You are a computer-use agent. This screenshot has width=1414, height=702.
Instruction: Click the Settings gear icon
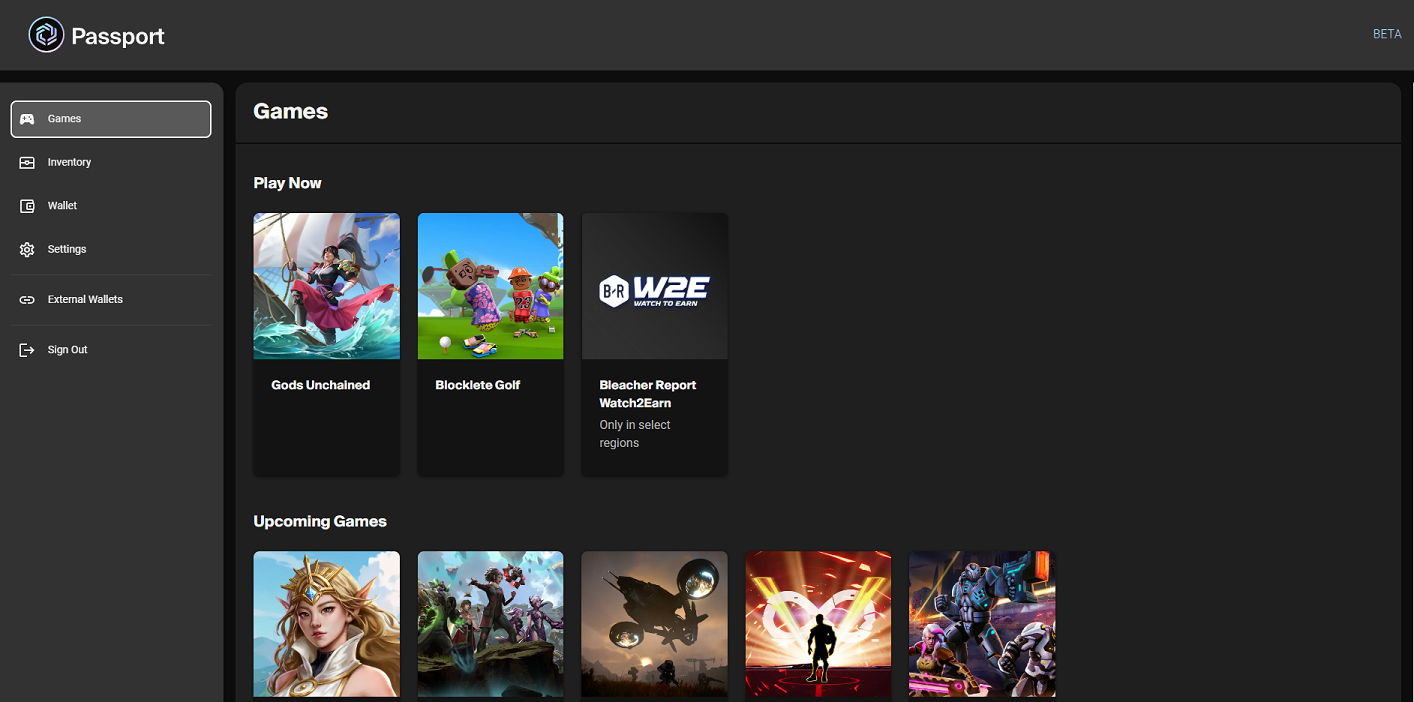27,249
